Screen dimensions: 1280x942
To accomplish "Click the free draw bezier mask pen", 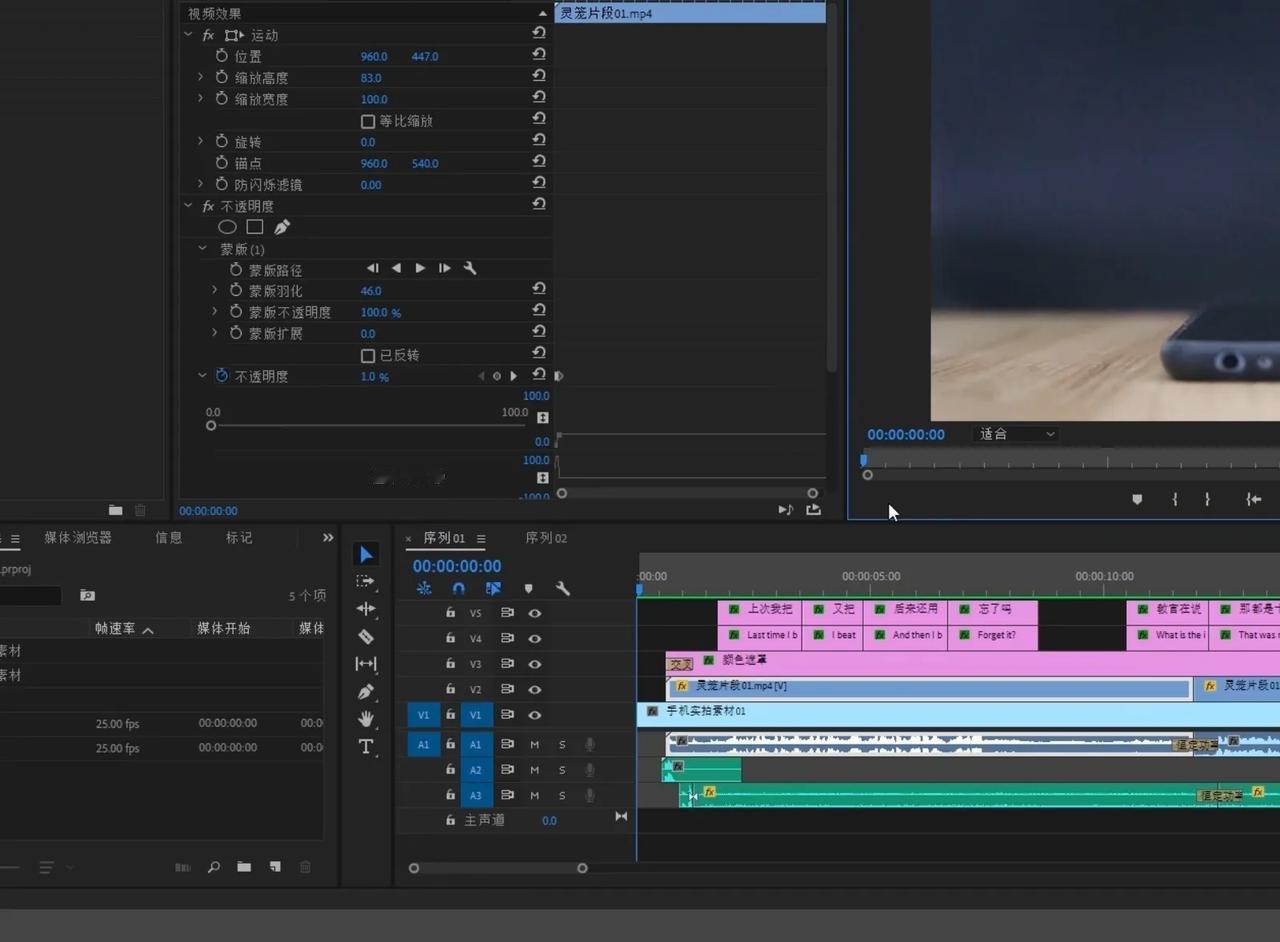I will click(x=282, y=227).
